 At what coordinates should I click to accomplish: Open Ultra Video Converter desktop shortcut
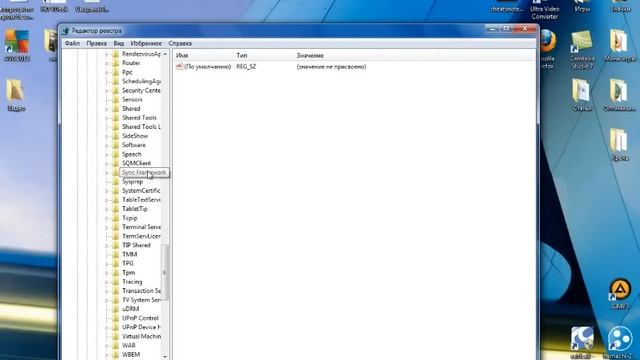tap(544, 10)
